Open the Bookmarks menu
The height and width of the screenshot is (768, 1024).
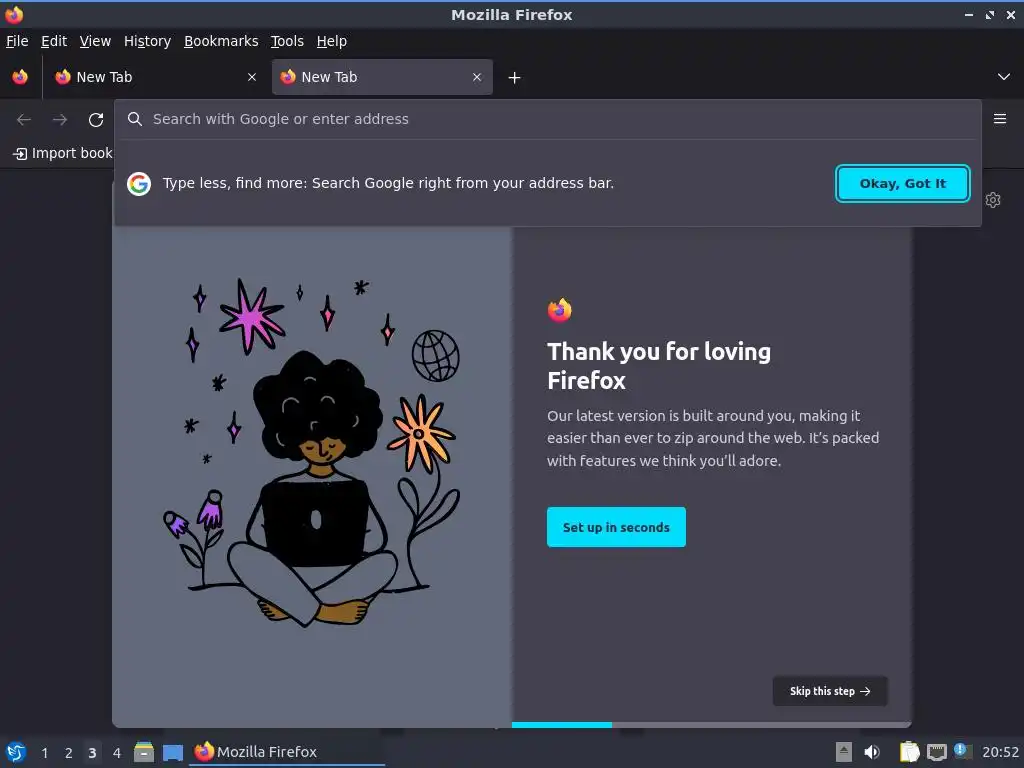221,41
